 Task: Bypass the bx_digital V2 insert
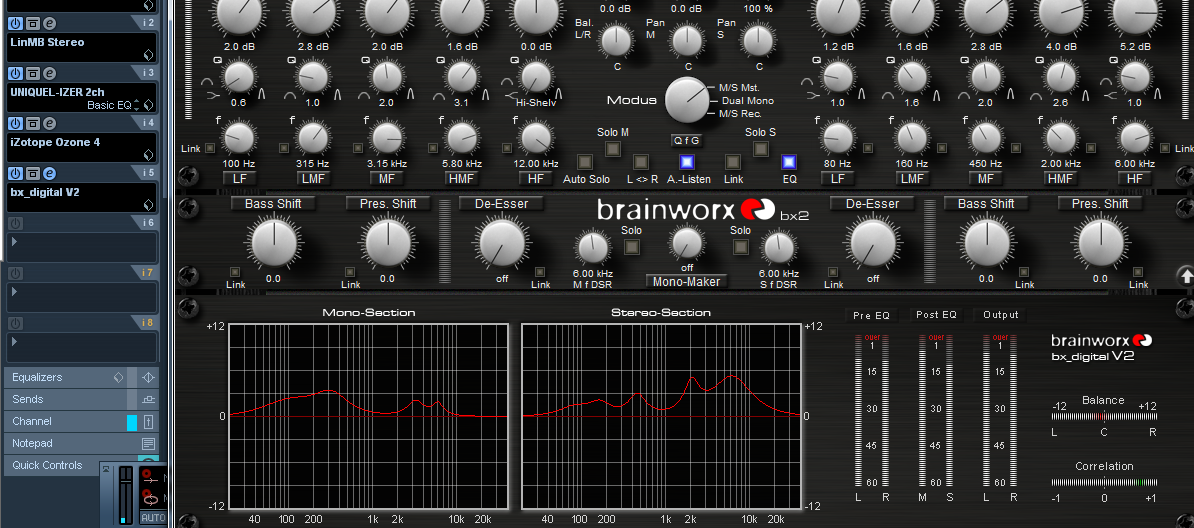click(33, 173)
